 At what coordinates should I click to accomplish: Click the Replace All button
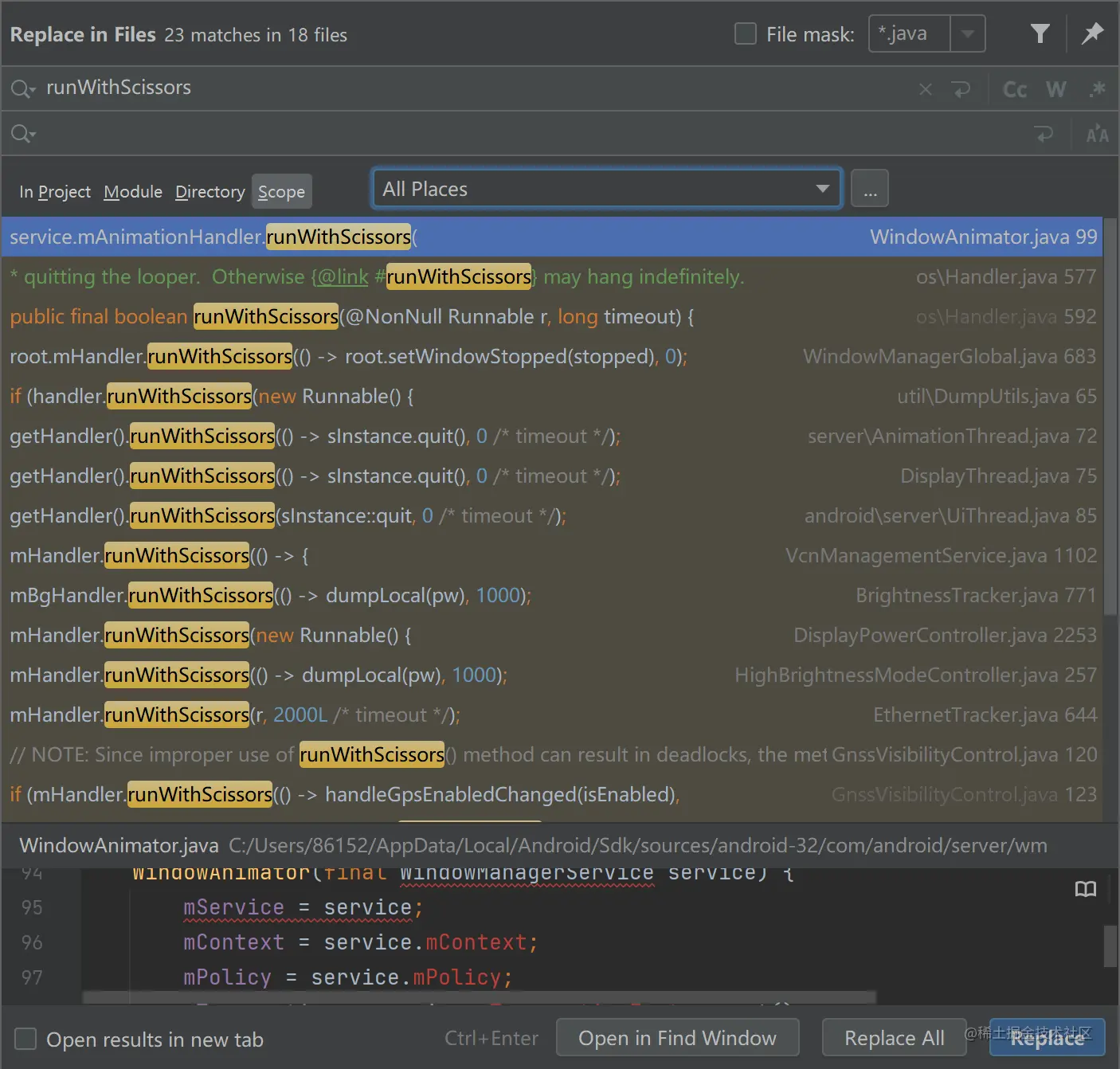click(x=895, y=1038)
